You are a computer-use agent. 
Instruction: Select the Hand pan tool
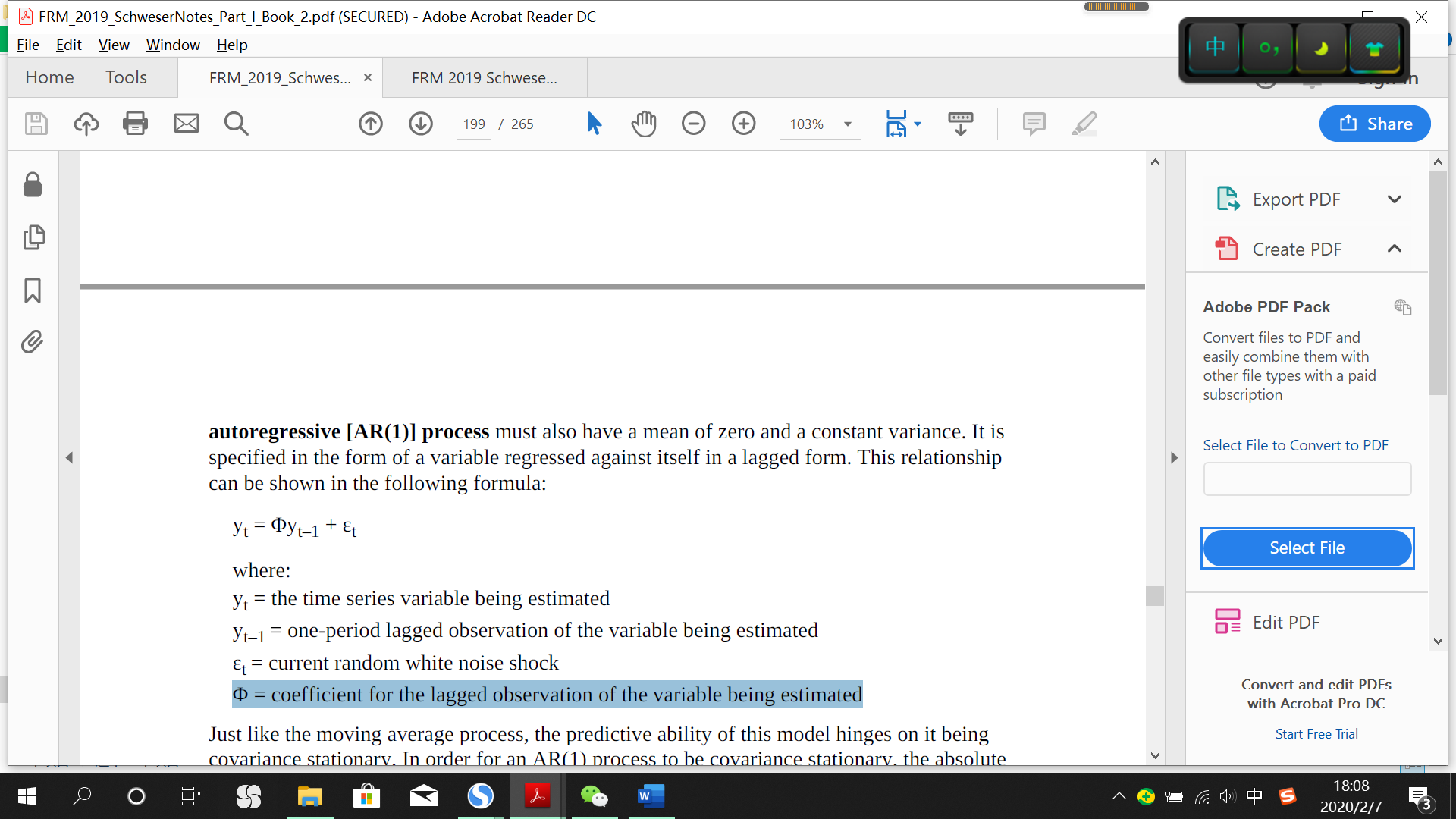coord(644,124)
